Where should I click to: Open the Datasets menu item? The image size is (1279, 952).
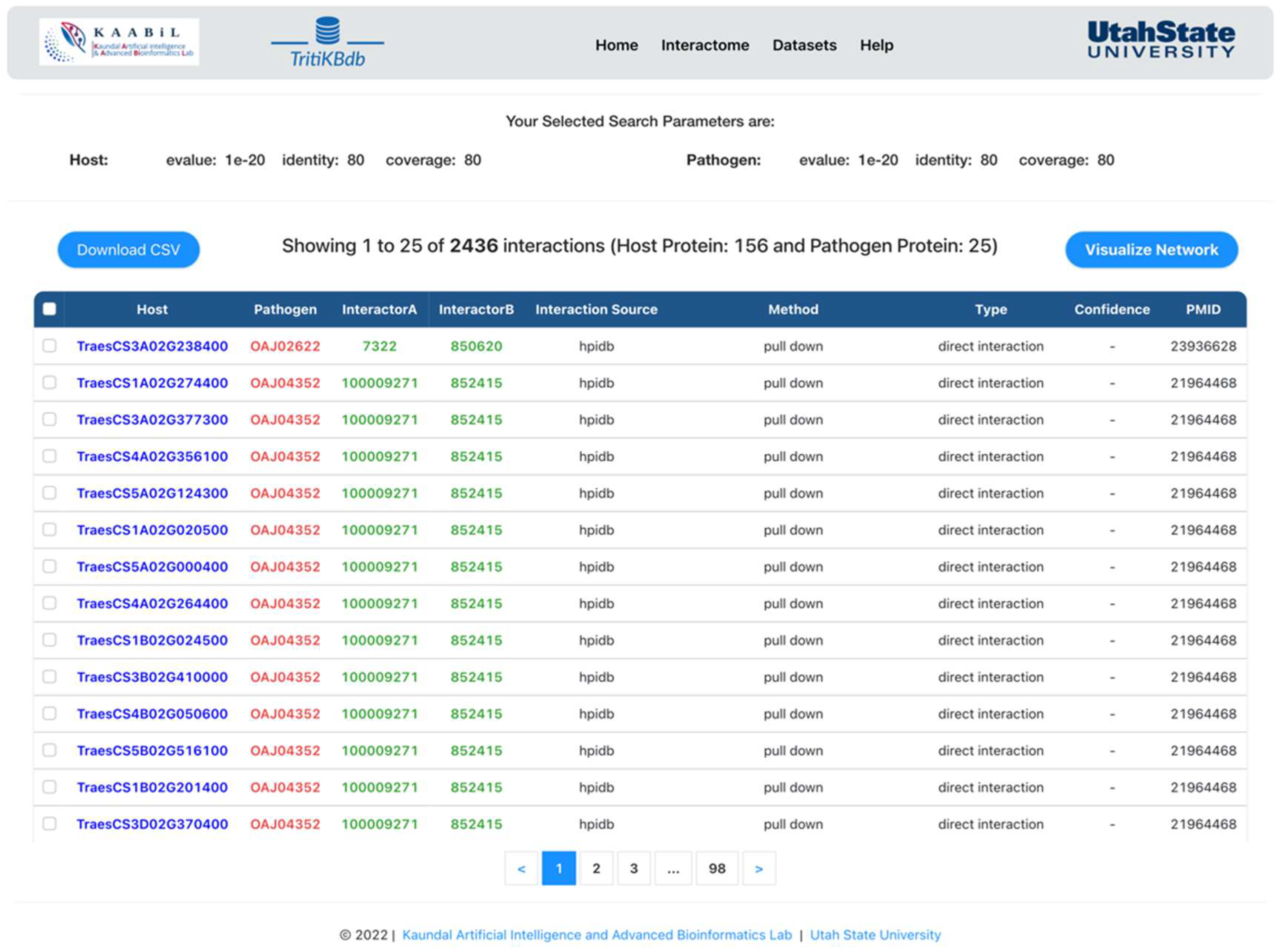pos(804,45)
